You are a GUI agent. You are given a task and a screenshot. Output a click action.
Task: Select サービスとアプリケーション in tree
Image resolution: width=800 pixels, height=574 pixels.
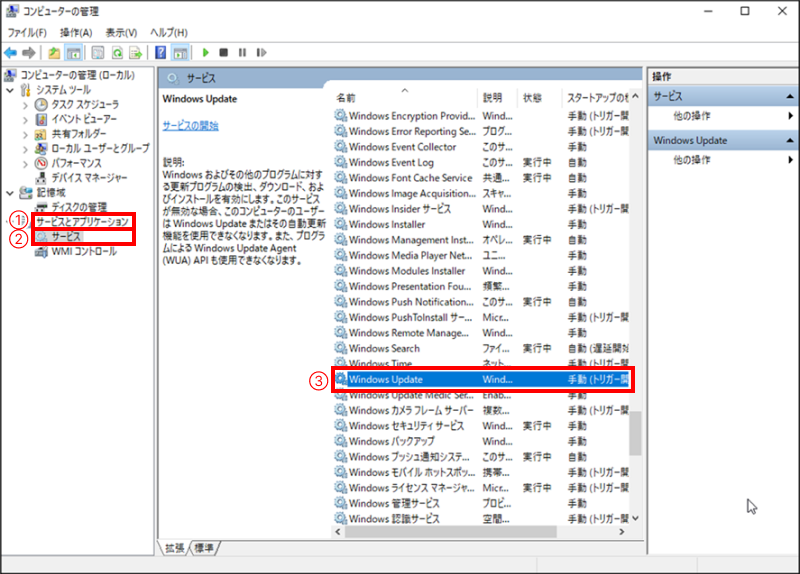point(82,221)
